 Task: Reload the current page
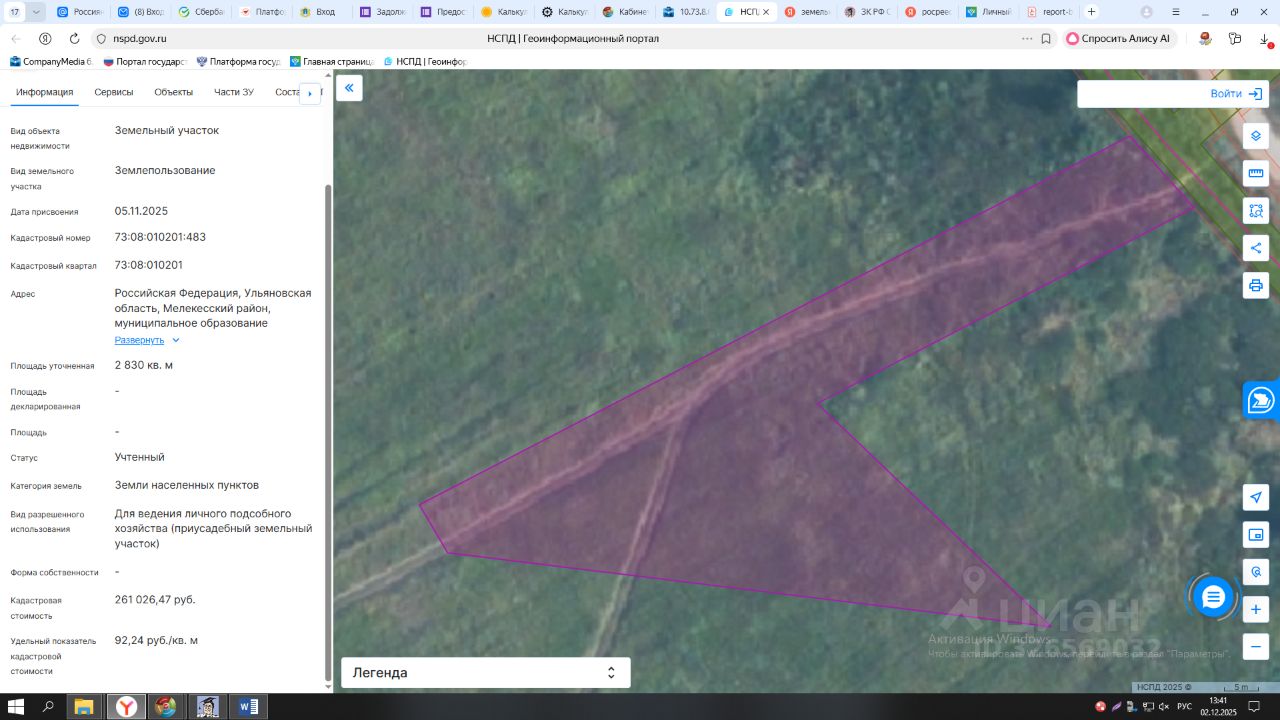click(74, 38)
